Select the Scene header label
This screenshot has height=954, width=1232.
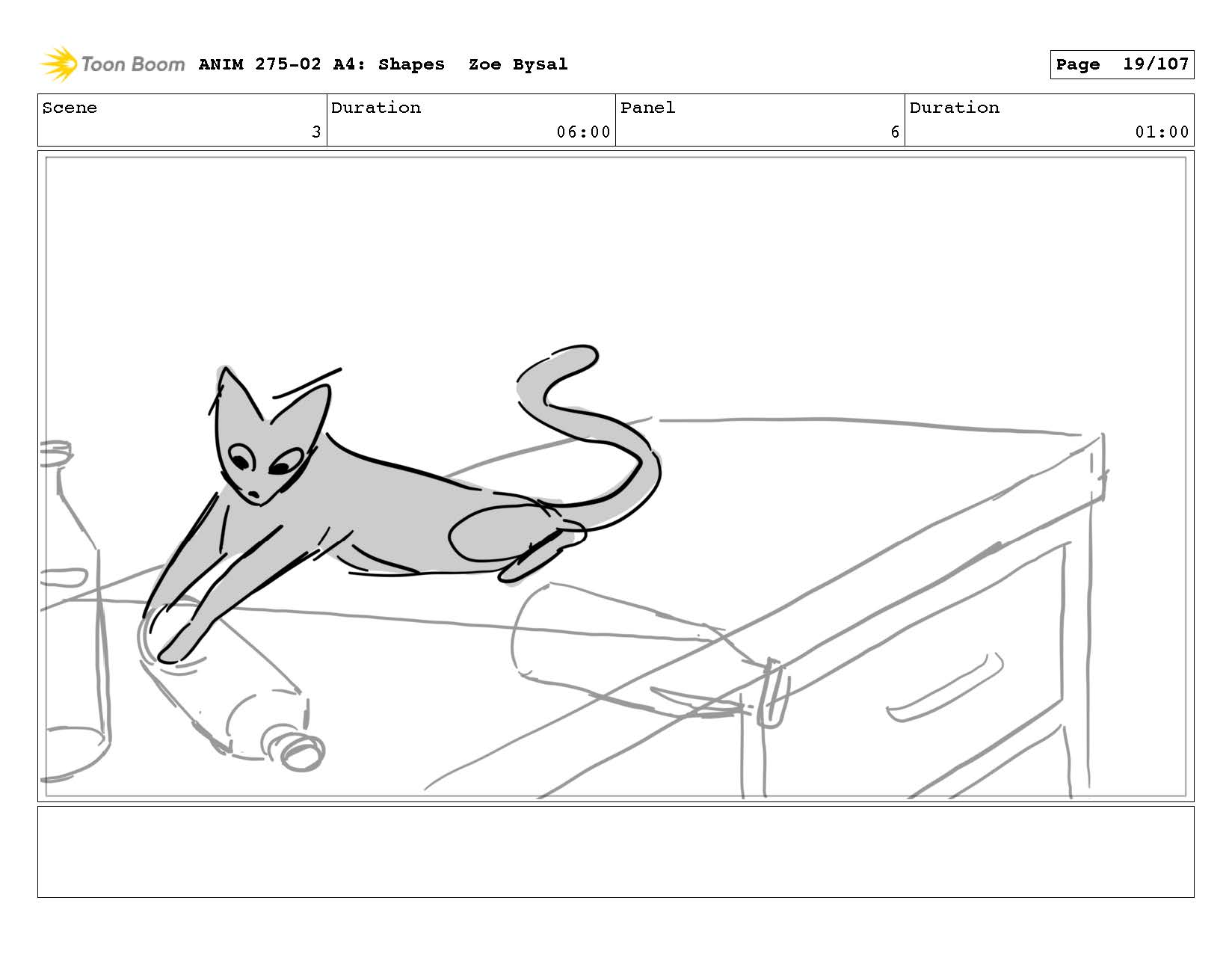(x=70, y=108)
